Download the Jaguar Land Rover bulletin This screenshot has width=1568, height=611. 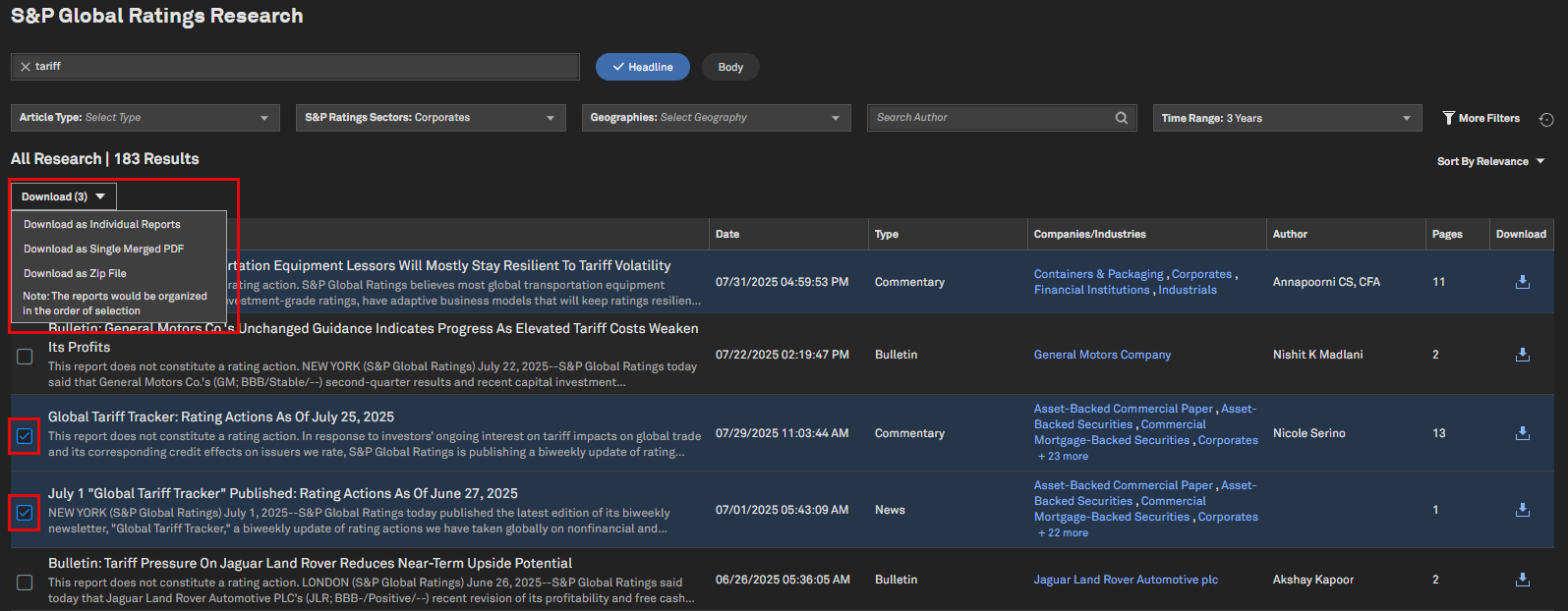pyautogui.click(x=1522, y=580)
